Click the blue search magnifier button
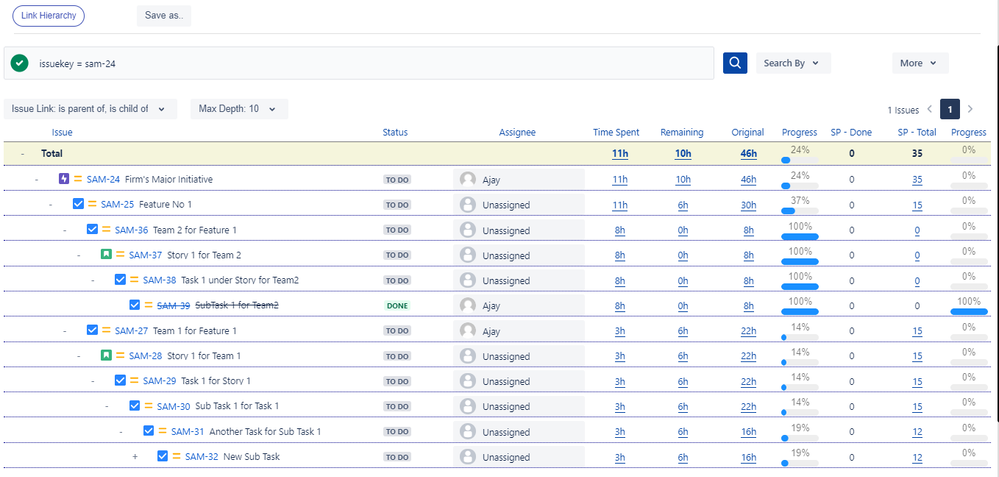Screen dimensions: 999x477 click(x=735, y=63)
